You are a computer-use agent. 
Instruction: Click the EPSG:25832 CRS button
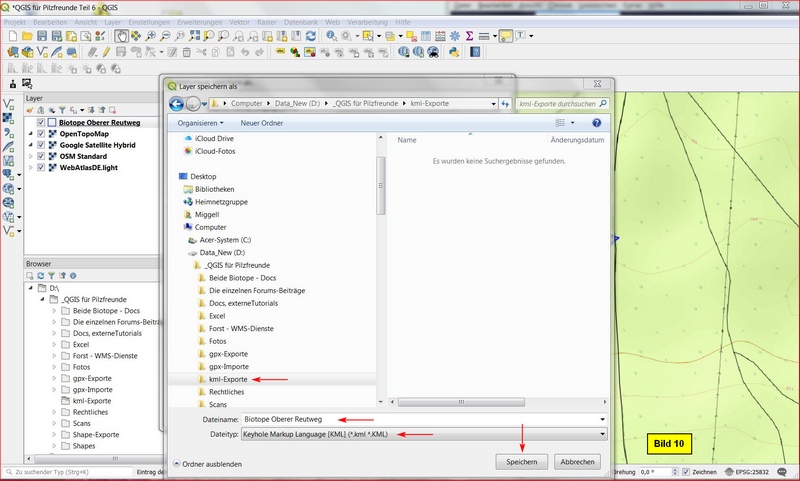[x=747, y=472]
